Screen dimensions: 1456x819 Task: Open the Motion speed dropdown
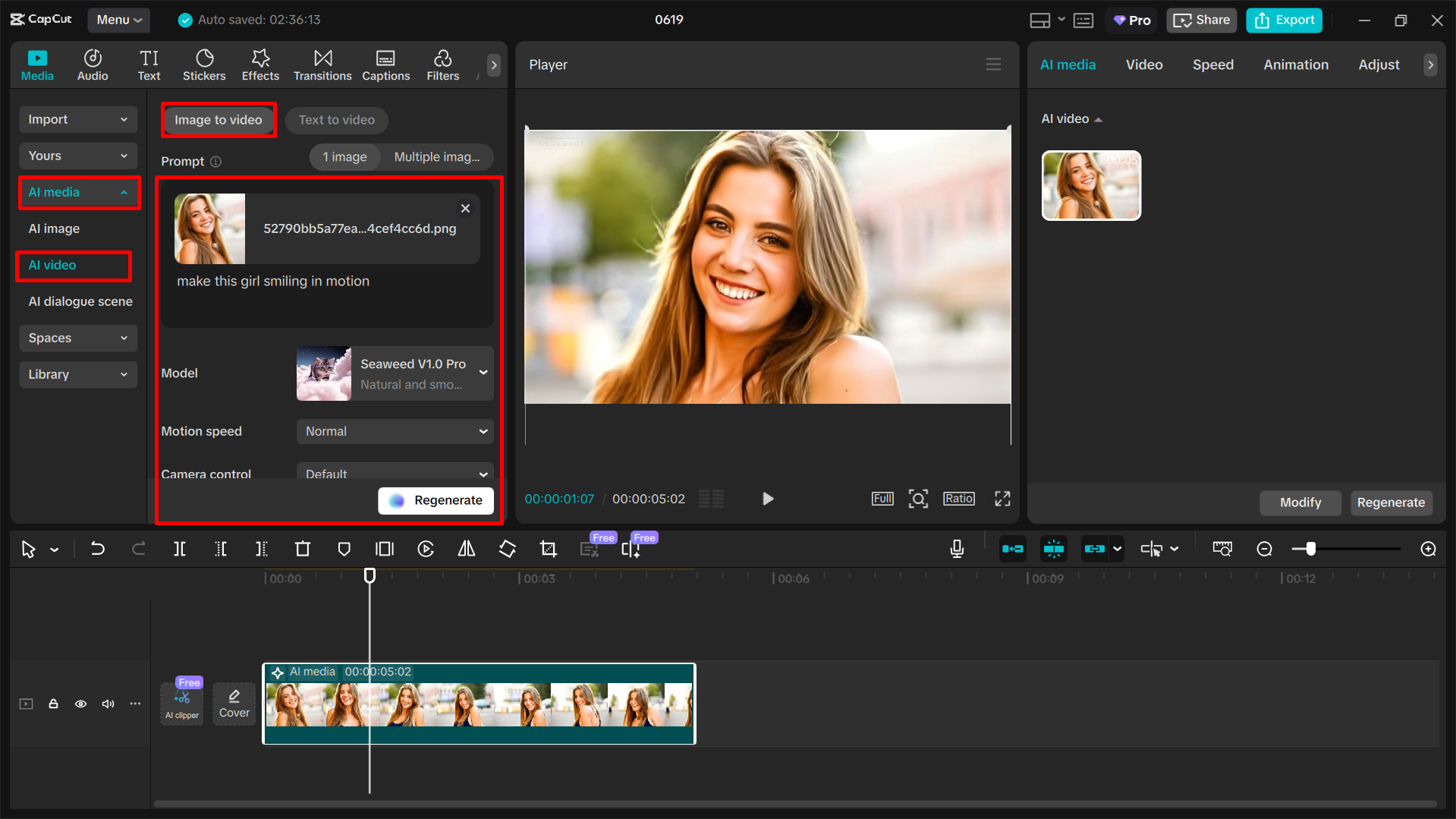(x=395, y=431)
